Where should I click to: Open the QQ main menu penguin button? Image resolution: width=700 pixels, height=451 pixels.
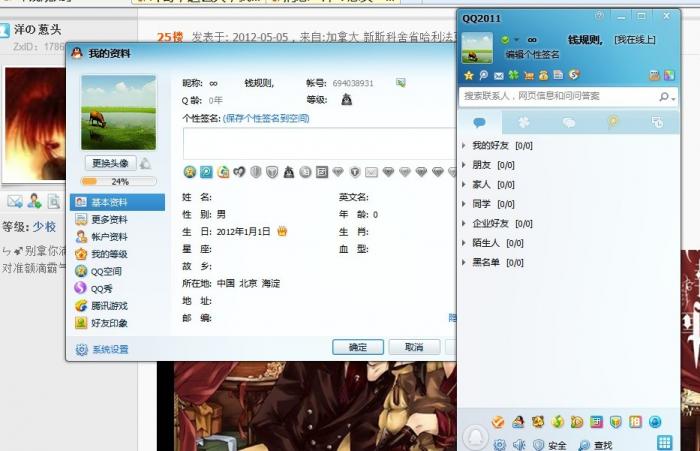[x=475, y=438]
